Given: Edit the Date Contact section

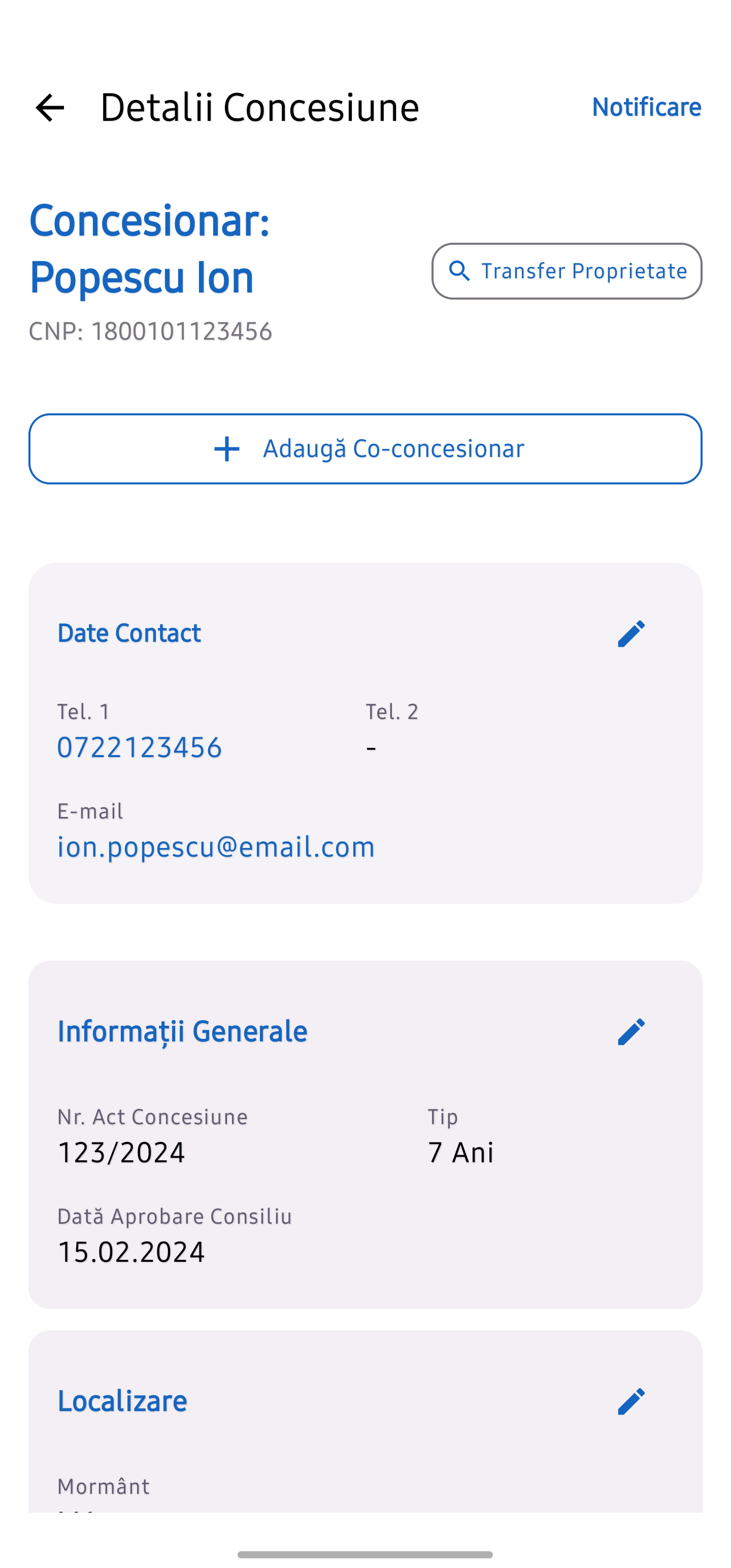Looking at the screenshot, I should tap(631, 634).
